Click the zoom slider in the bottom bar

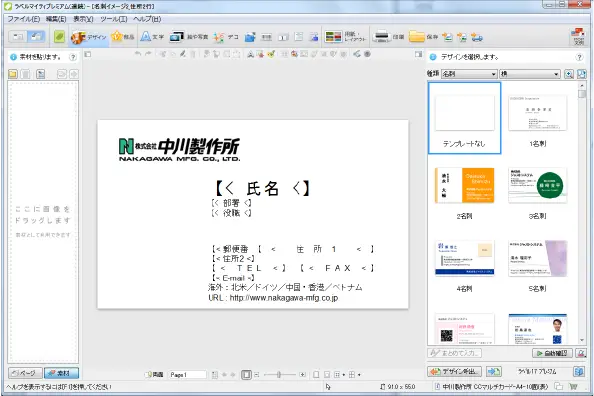[280, 375]
